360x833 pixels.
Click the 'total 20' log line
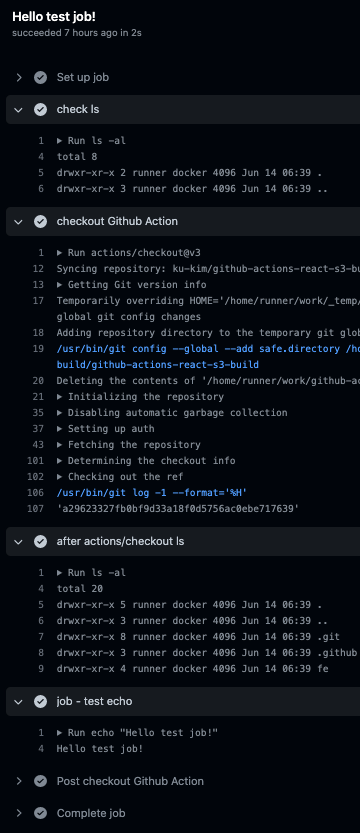(80, 589)
